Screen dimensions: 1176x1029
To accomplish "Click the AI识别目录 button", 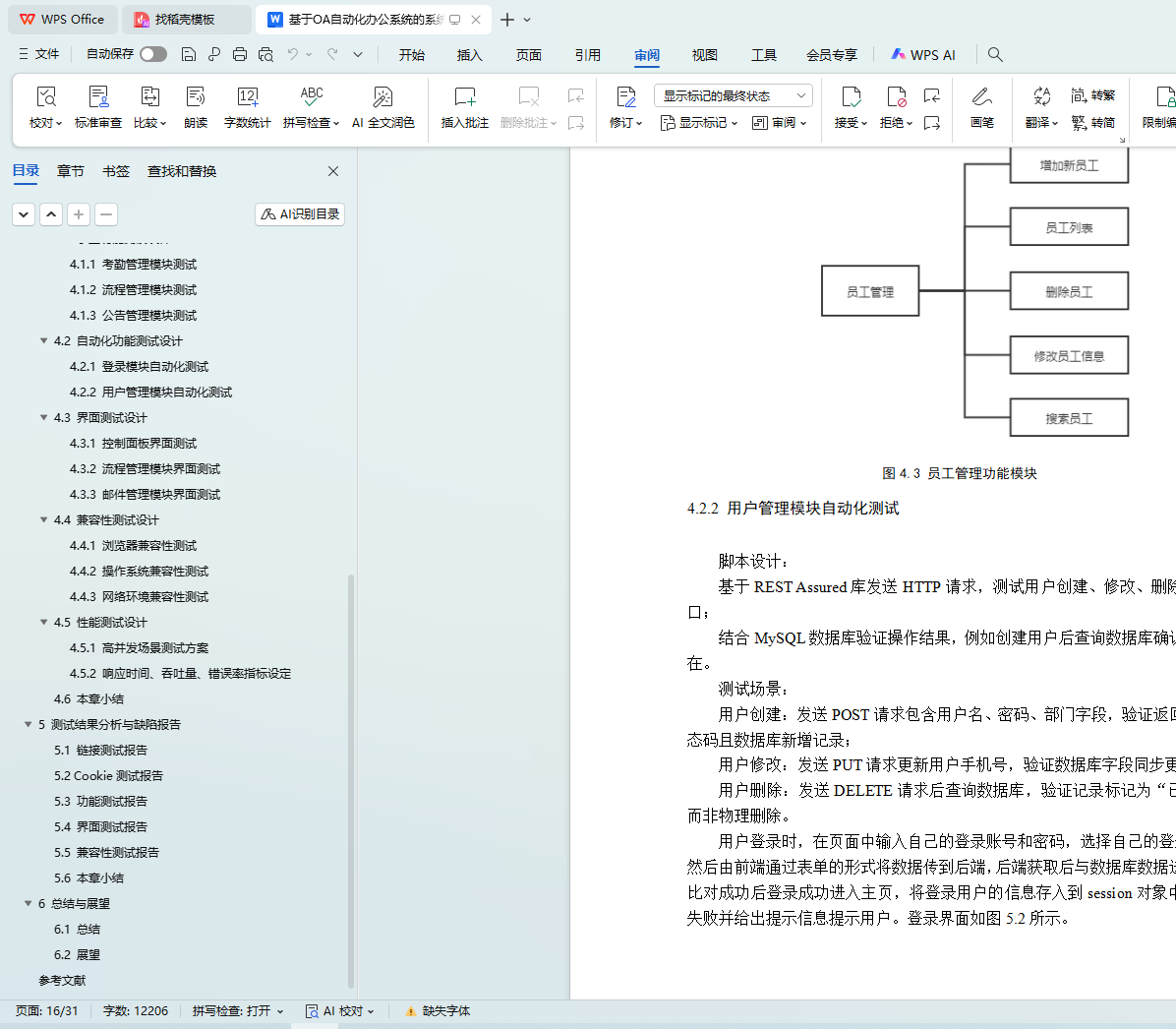I will 300,214.
